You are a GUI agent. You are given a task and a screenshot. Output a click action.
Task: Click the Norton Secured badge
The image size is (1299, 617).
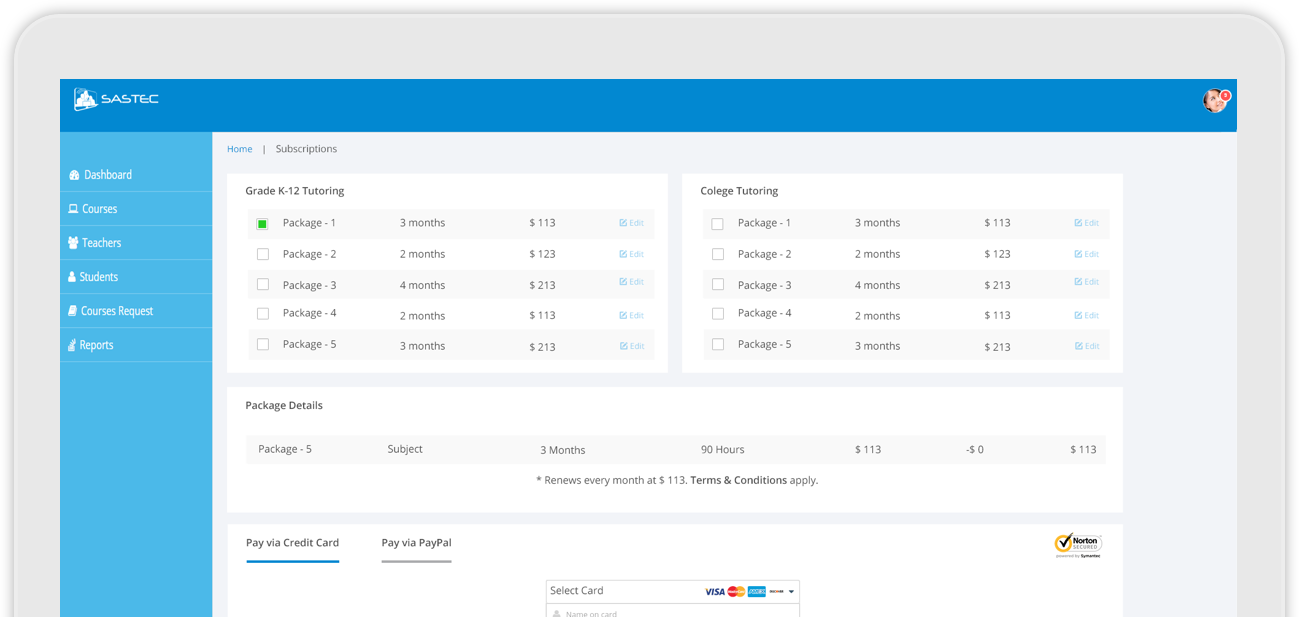point(1077,545)
